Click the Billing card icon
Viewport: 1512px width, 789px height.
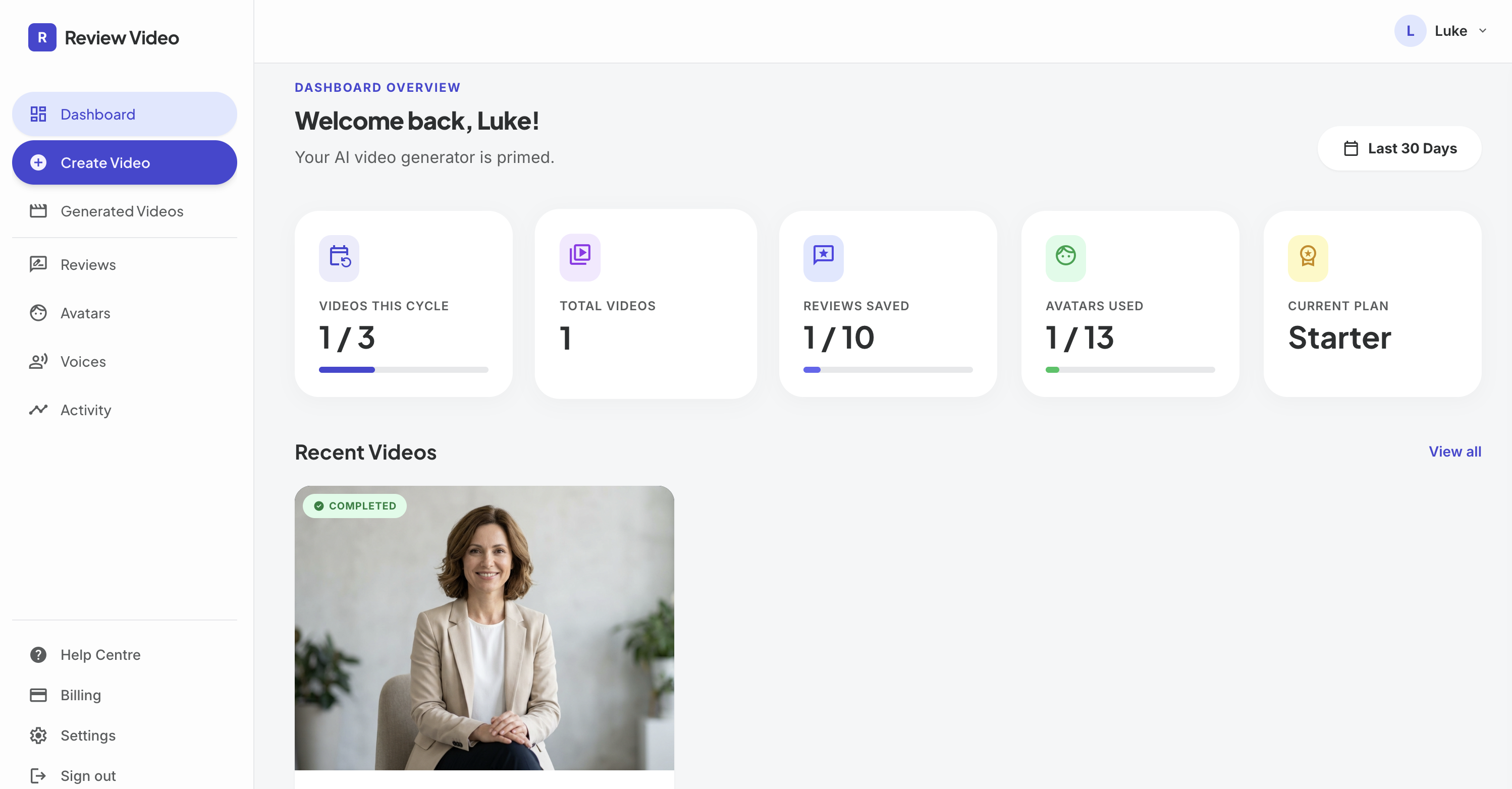pos(38,695)
